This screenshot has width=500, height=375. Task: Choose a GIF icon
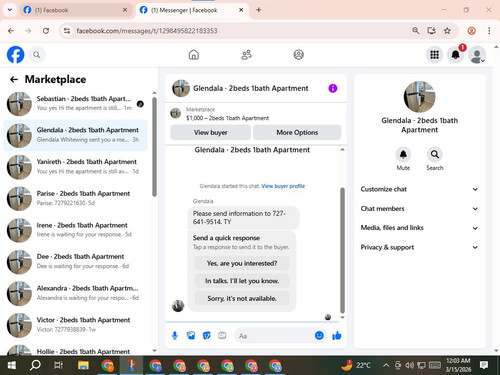pyautogui.click(x=222, y=336)
